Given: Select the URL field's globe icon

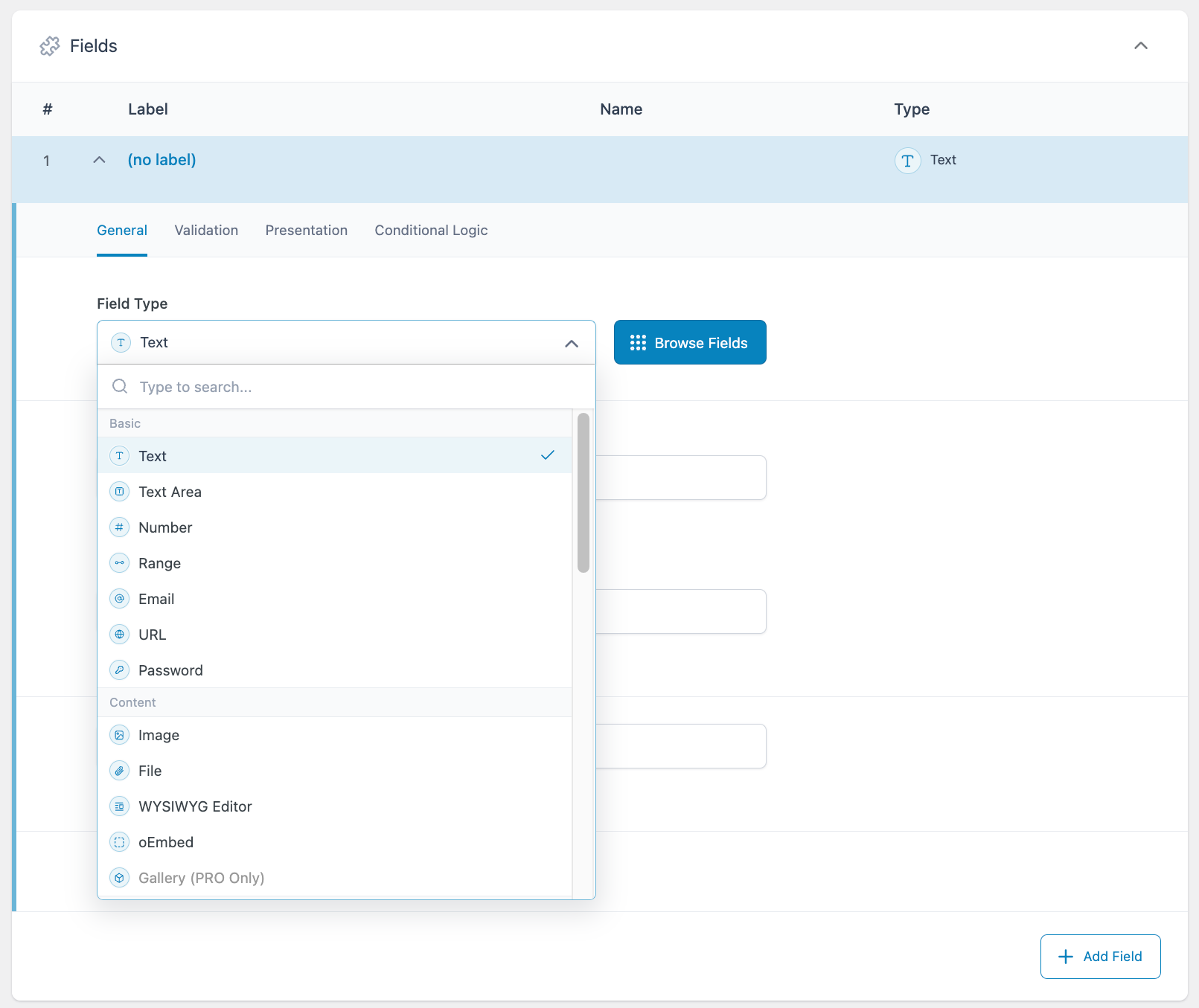Looking at the screenshot, I should [119, 634].
